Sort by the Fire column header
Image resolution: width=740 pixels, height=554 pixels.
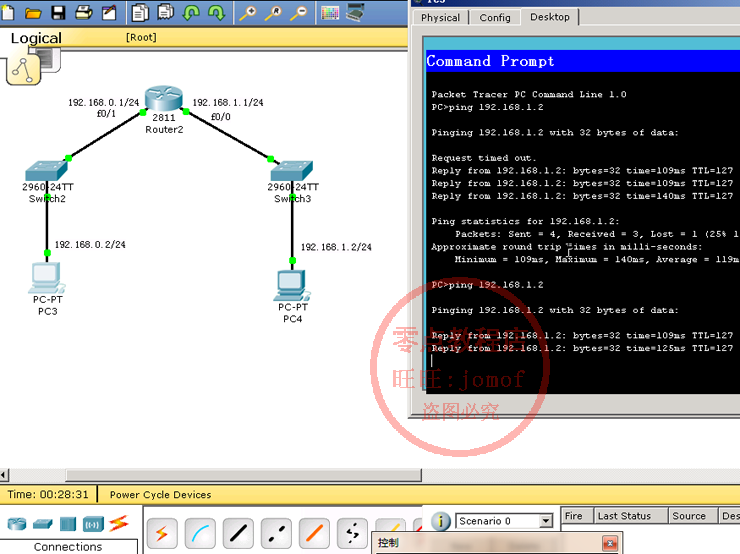(x=577, y=516)
